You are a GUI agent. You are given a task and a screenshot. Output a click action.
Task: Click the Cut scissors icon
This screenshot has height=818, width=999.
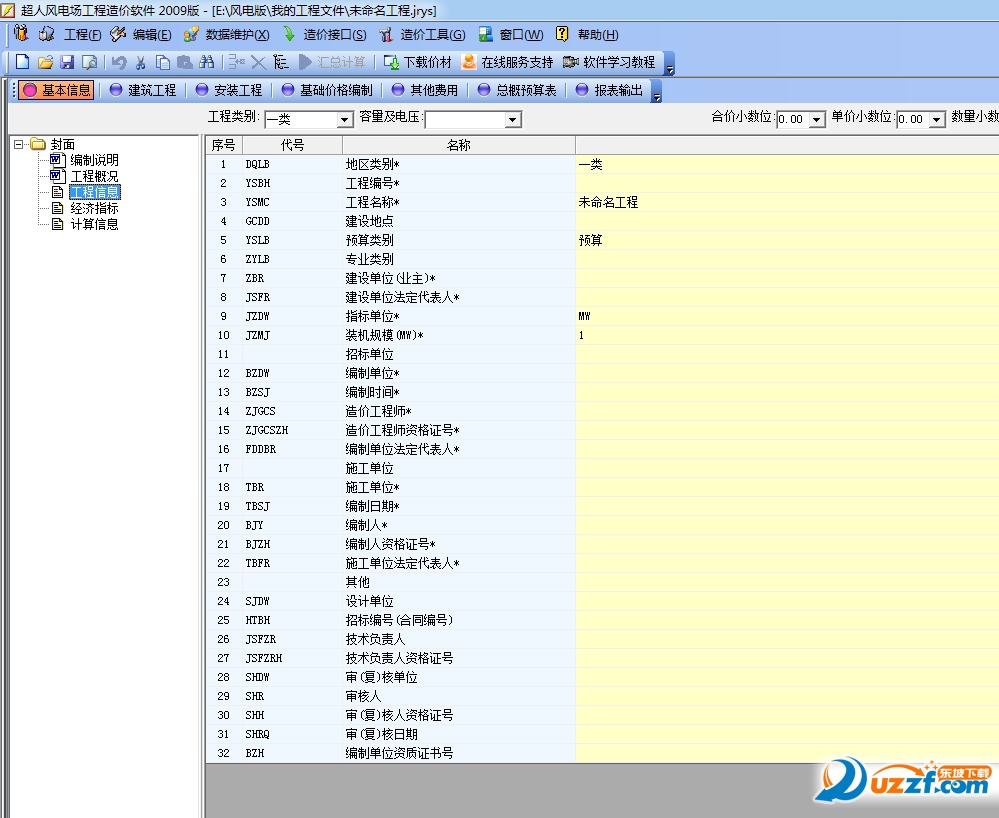click(141, 62)
